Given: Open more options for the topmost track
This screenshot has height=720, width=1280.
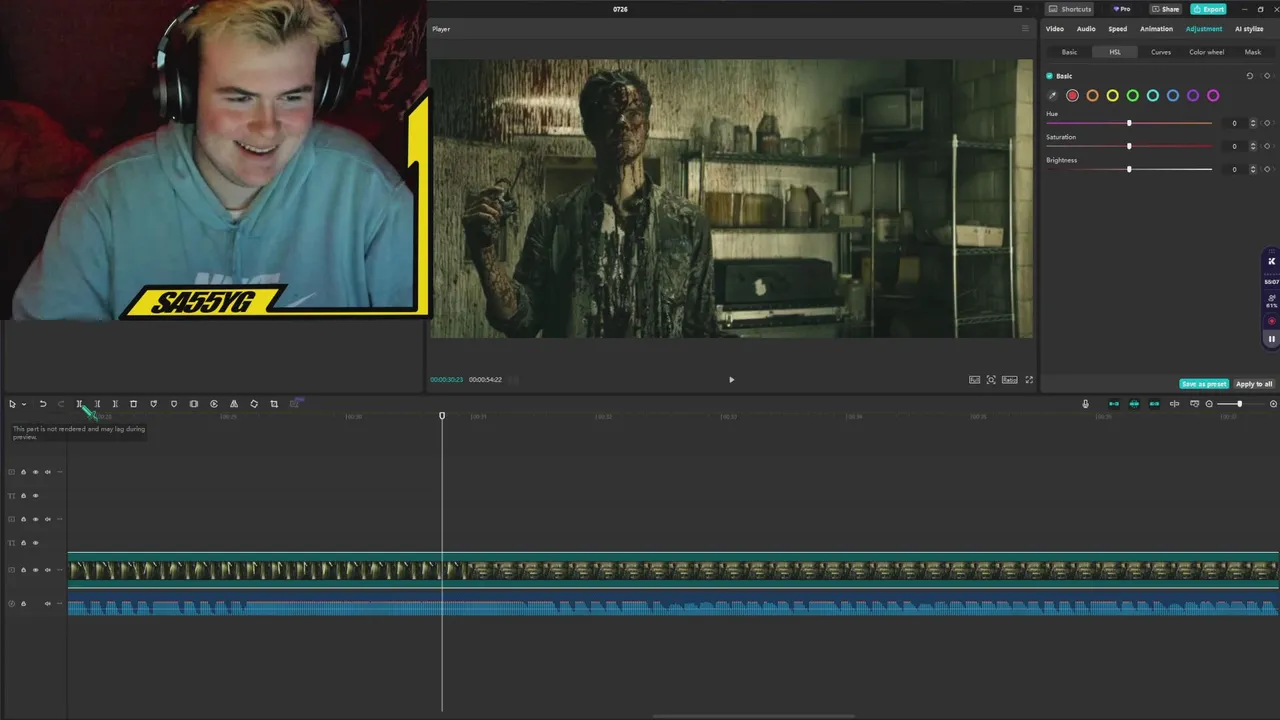Looking at the screenshot, I should 60,472.
